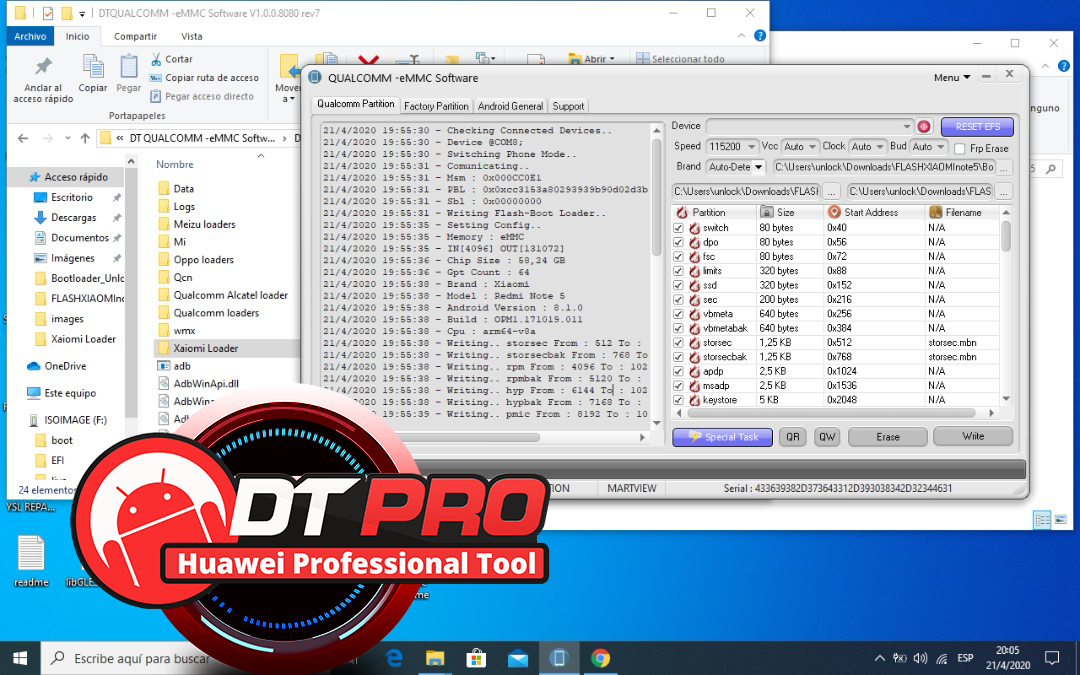Open the readme file on desktop
This screenshot has width=1080, height=675.
coord(31,561)
